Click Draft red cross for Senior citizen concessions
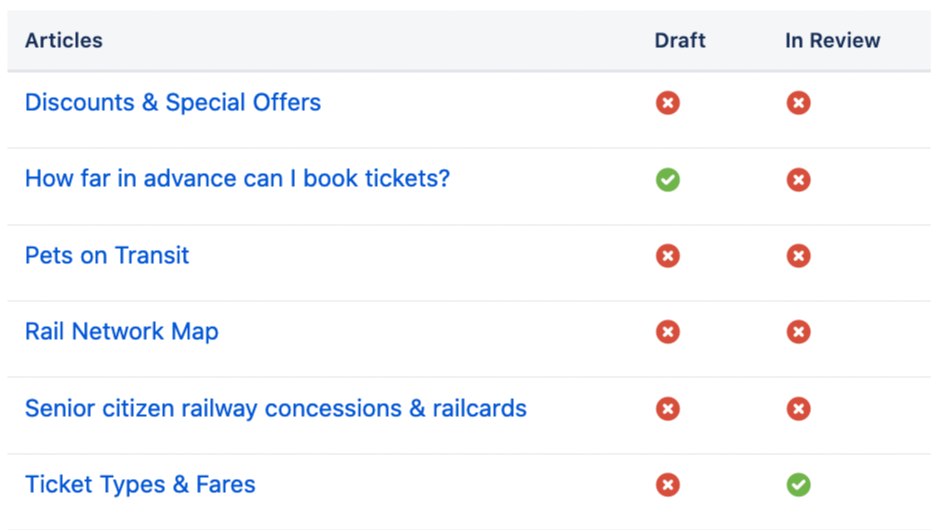The width and height of the screenshot is (931, 530). (x=668, y=409)
